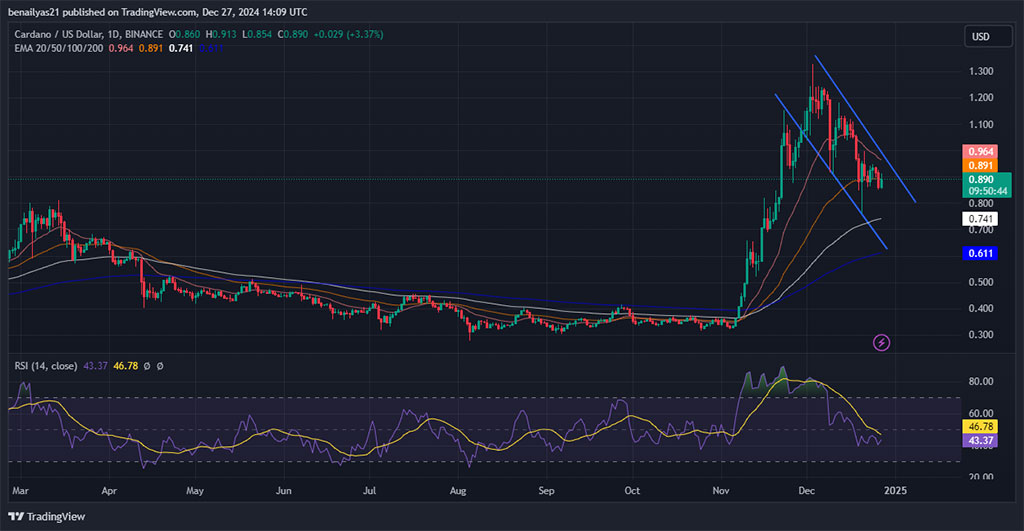Click the Nov label on time axis
This screenshot has height=531, width=1024.
pyautogui.click(x=721, y=491)
